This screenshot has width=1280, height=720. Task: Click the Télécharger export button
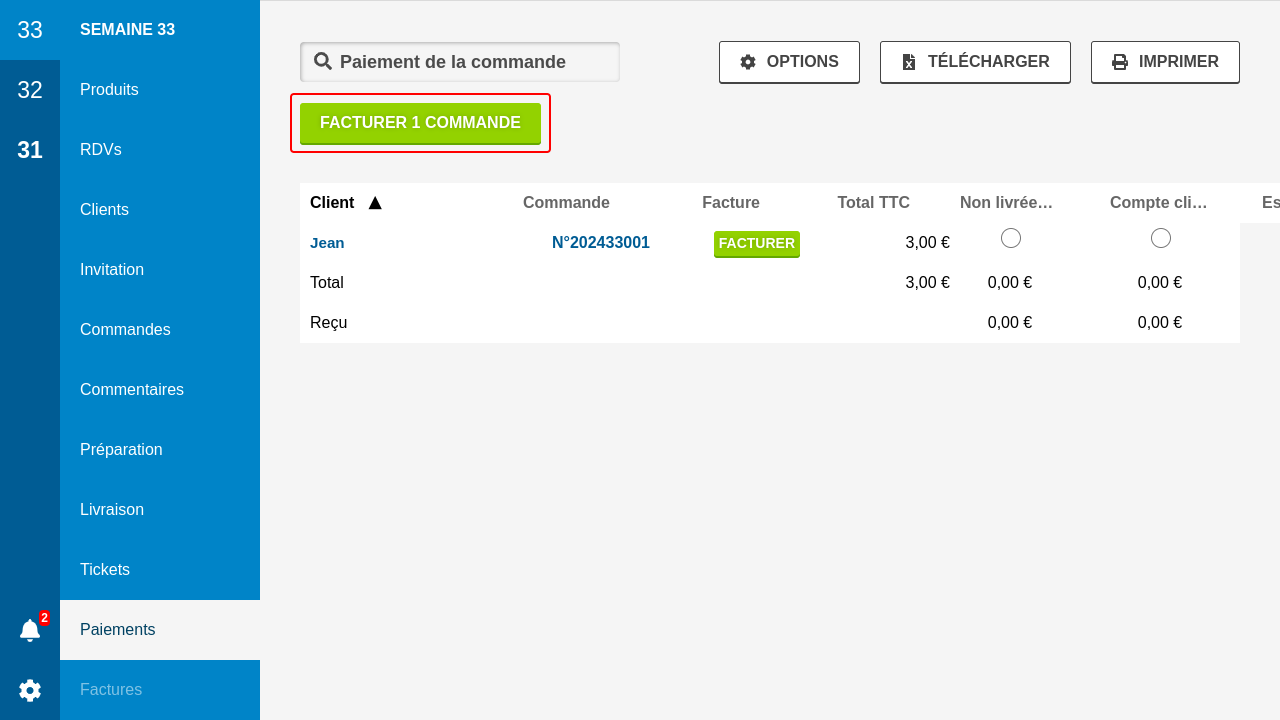(x=975, y=62)
